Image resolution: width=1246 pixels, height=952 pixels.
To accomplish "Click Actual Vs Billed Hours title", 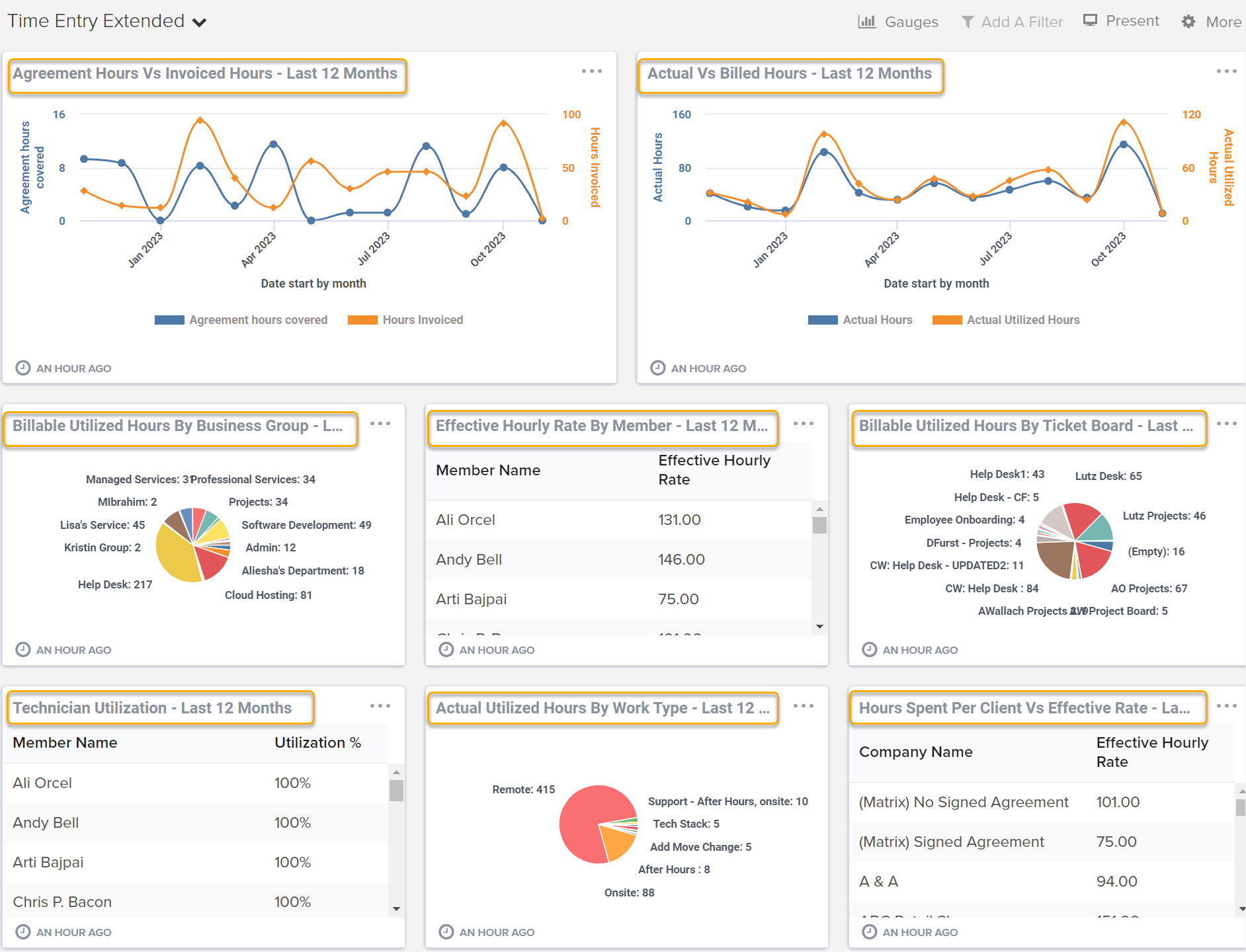I will tap(789, 73).
